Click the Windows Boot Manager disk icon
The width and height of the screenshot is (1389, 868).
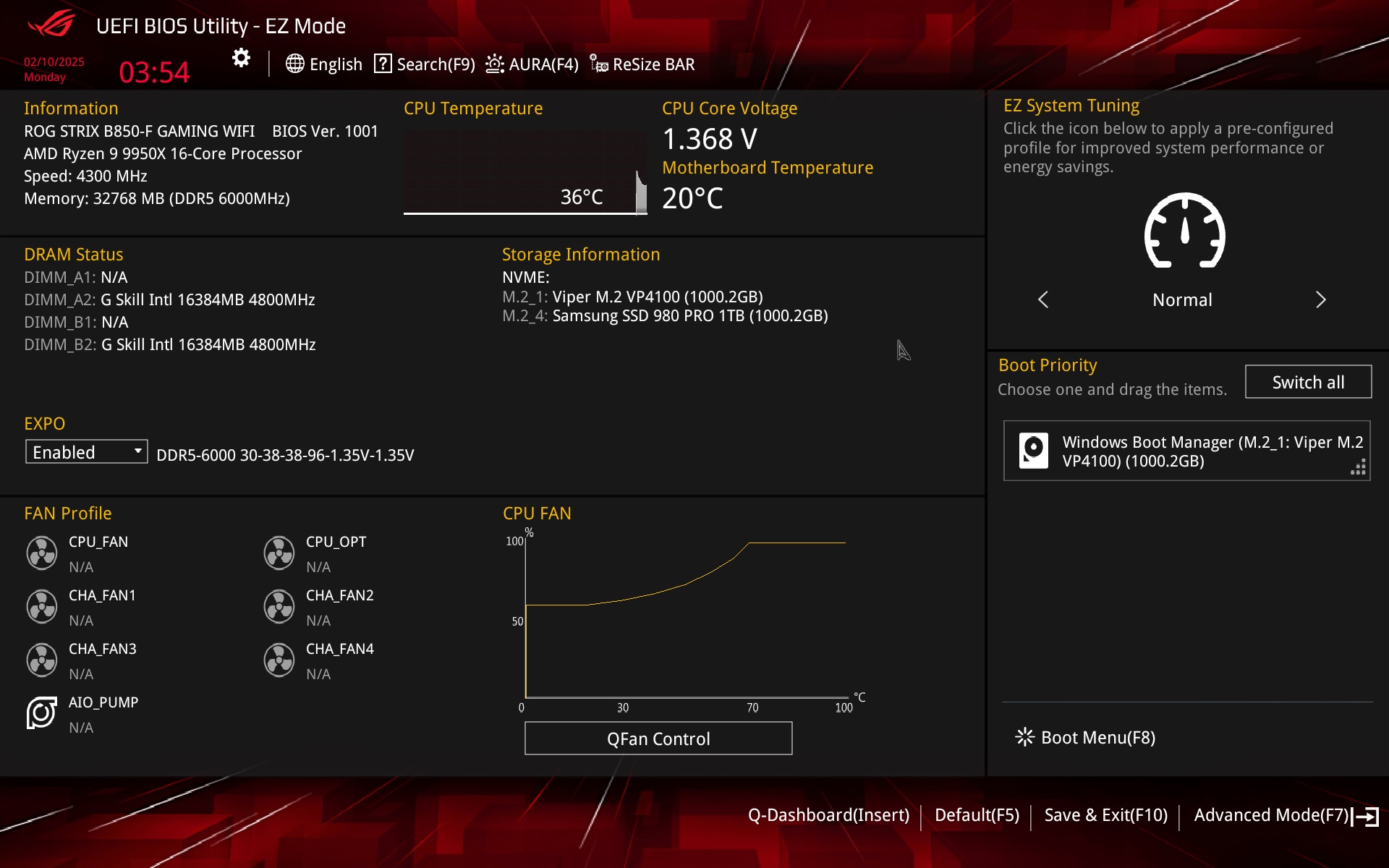point(1033,451)
